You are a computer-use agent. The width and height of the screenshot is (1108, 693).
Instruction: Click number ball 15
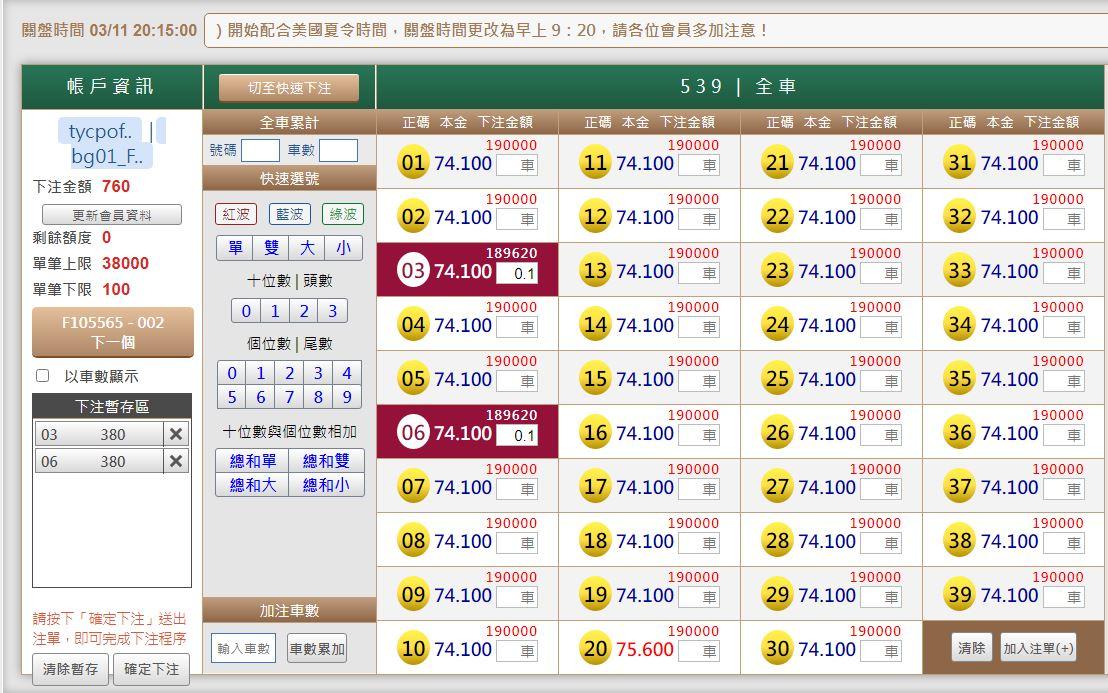click(x=596, y=379)
